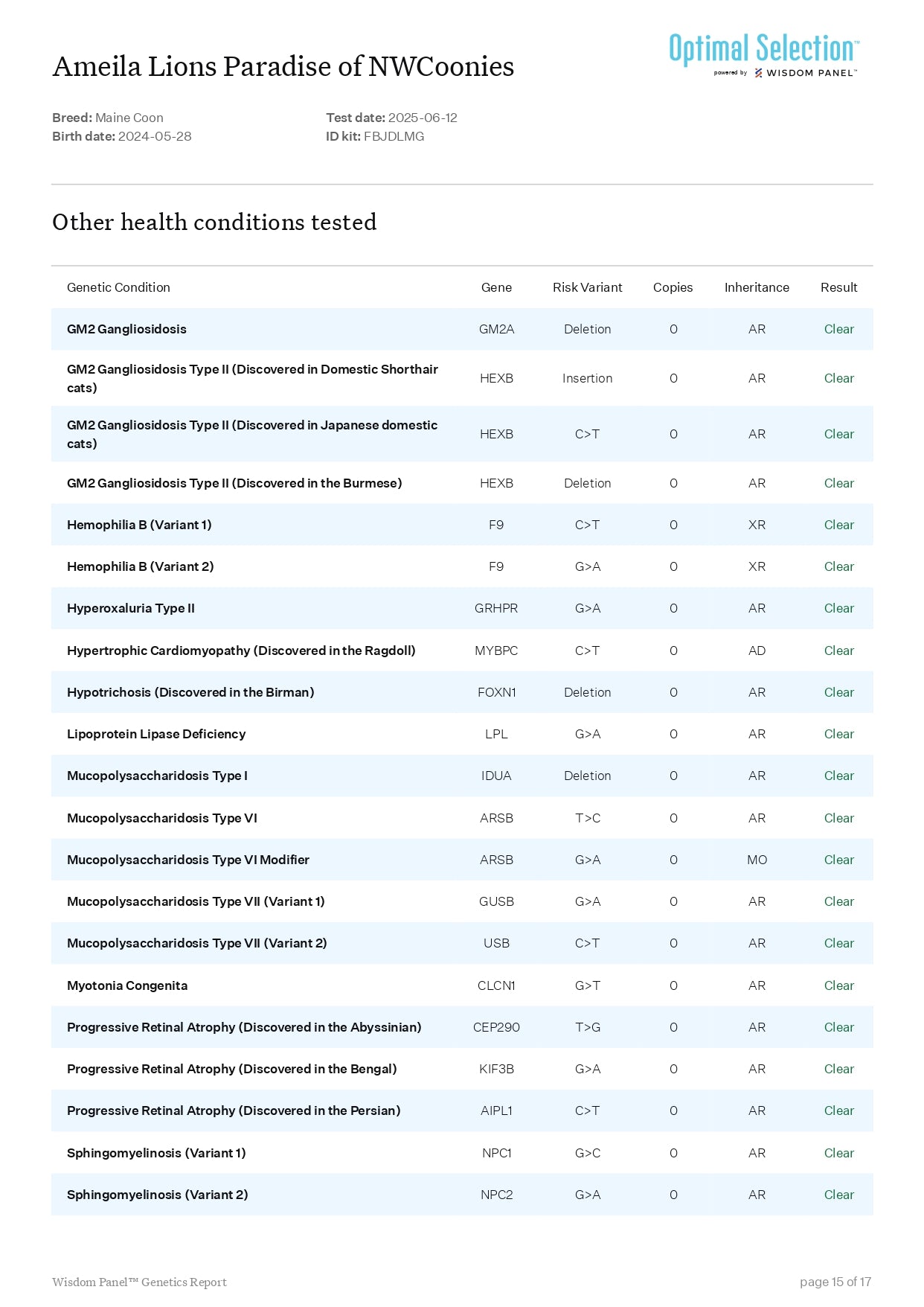Click the report title Ameila Lions Paradise
Screen dimensions: 924x1307
click(283, 67)
